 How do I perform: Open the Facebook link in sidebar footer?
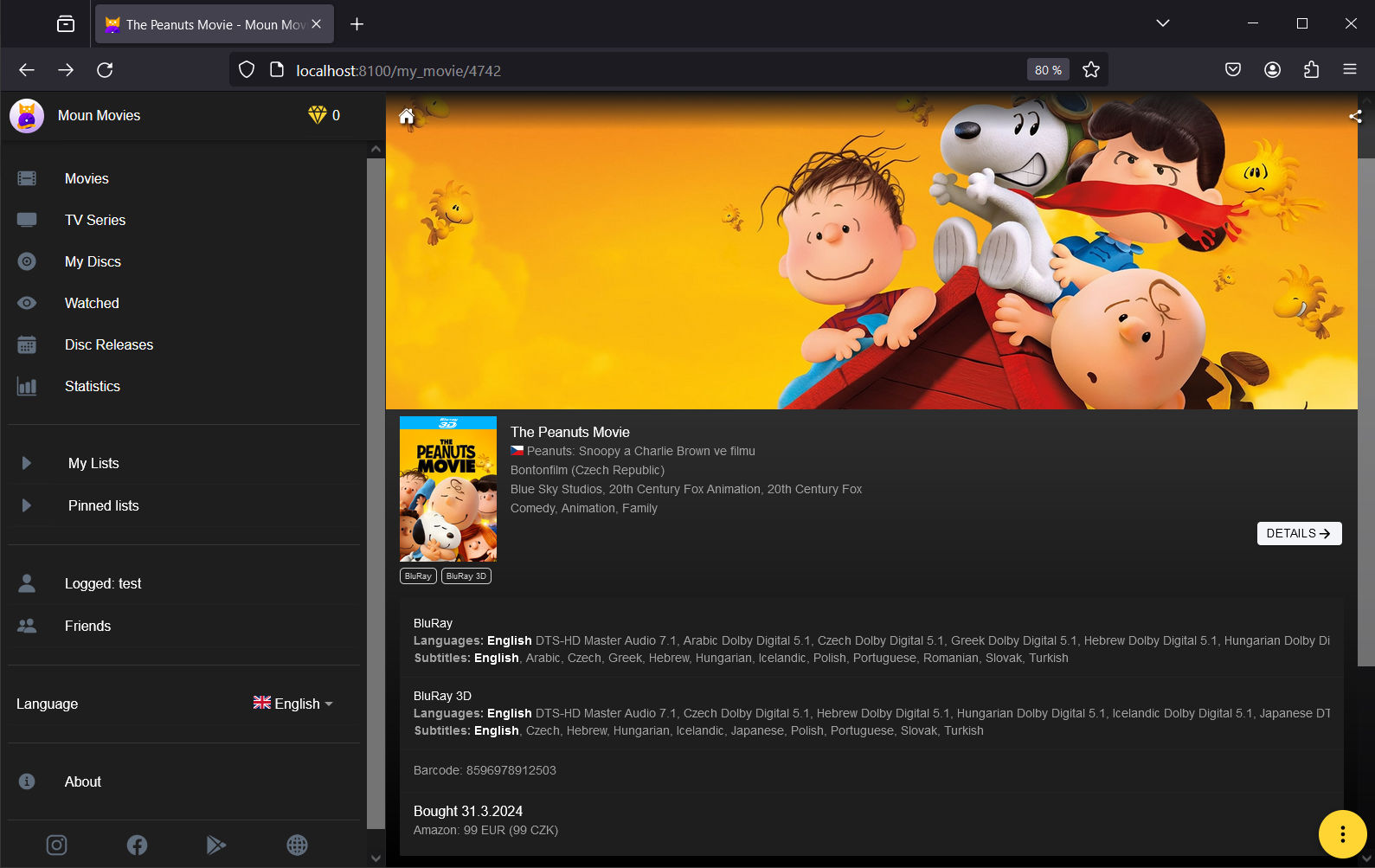(x=137, y=845)
